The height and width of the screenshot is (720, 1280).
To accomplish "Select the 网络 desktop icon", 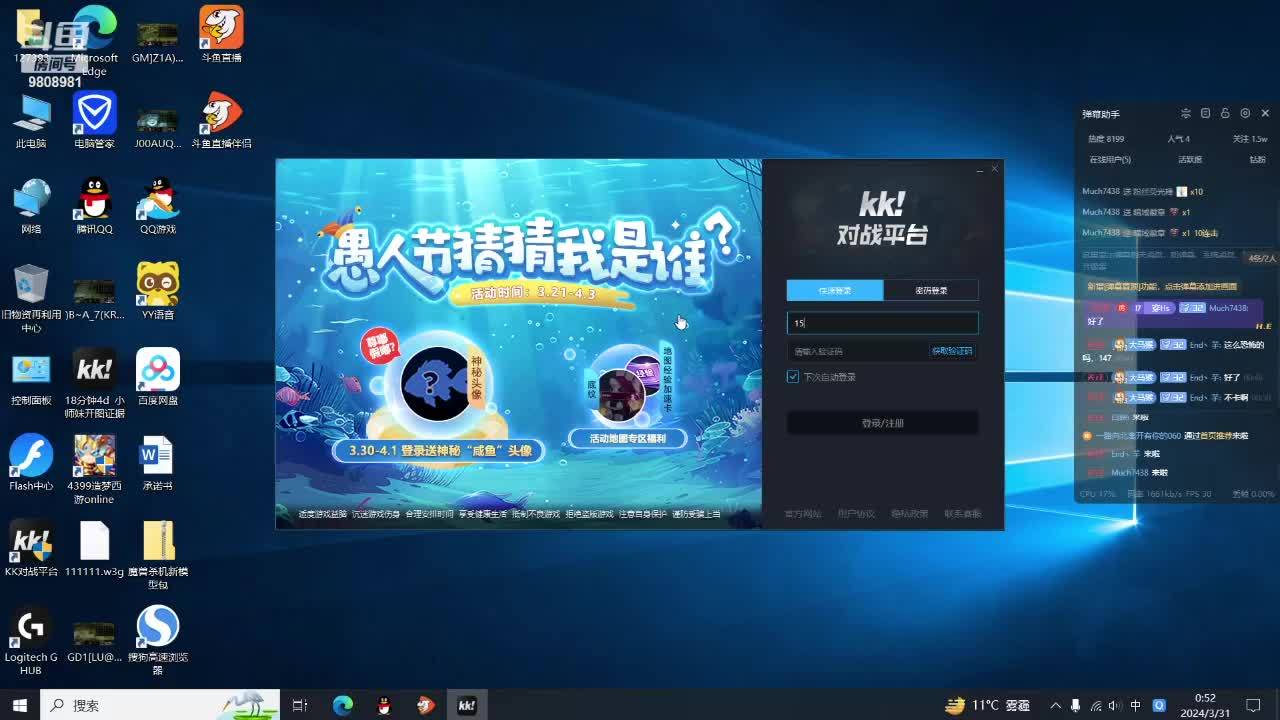I will tap(31, 206).
